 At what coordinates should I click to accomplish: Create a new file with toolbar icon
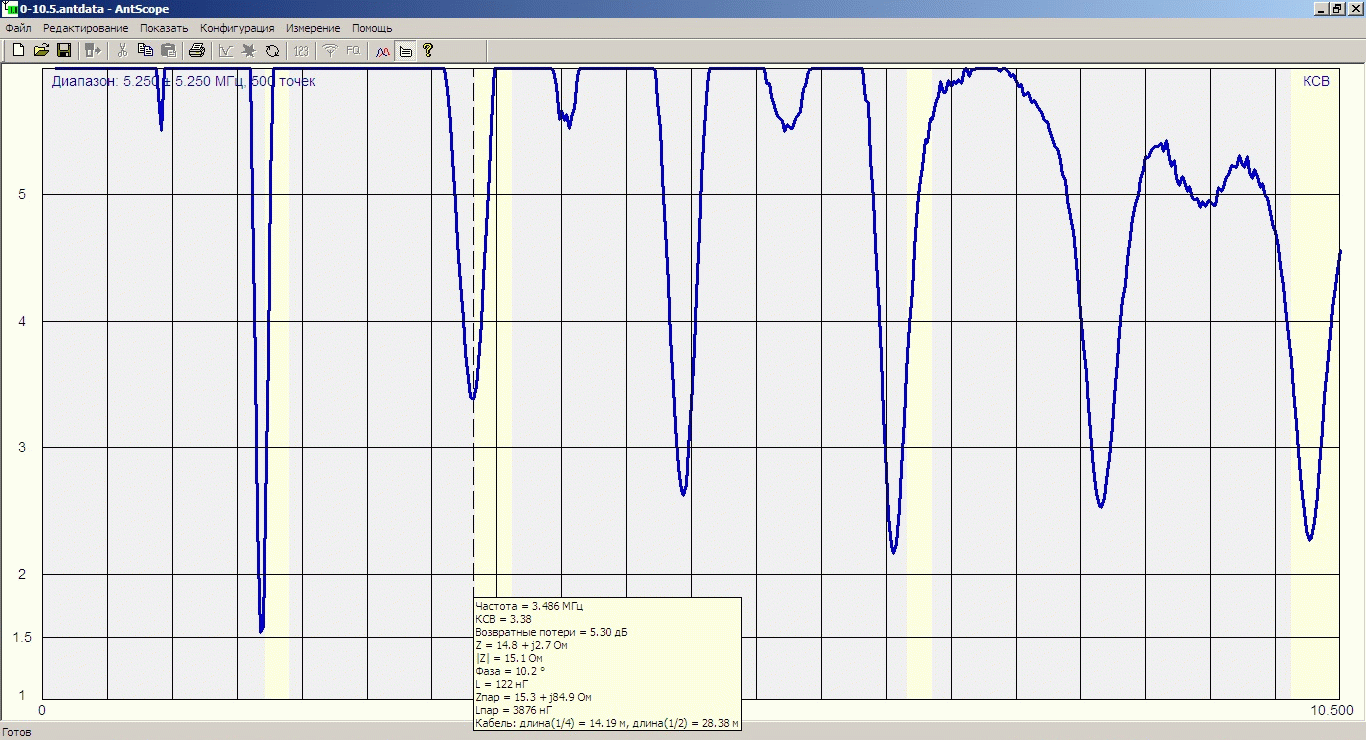click(18, 50)
